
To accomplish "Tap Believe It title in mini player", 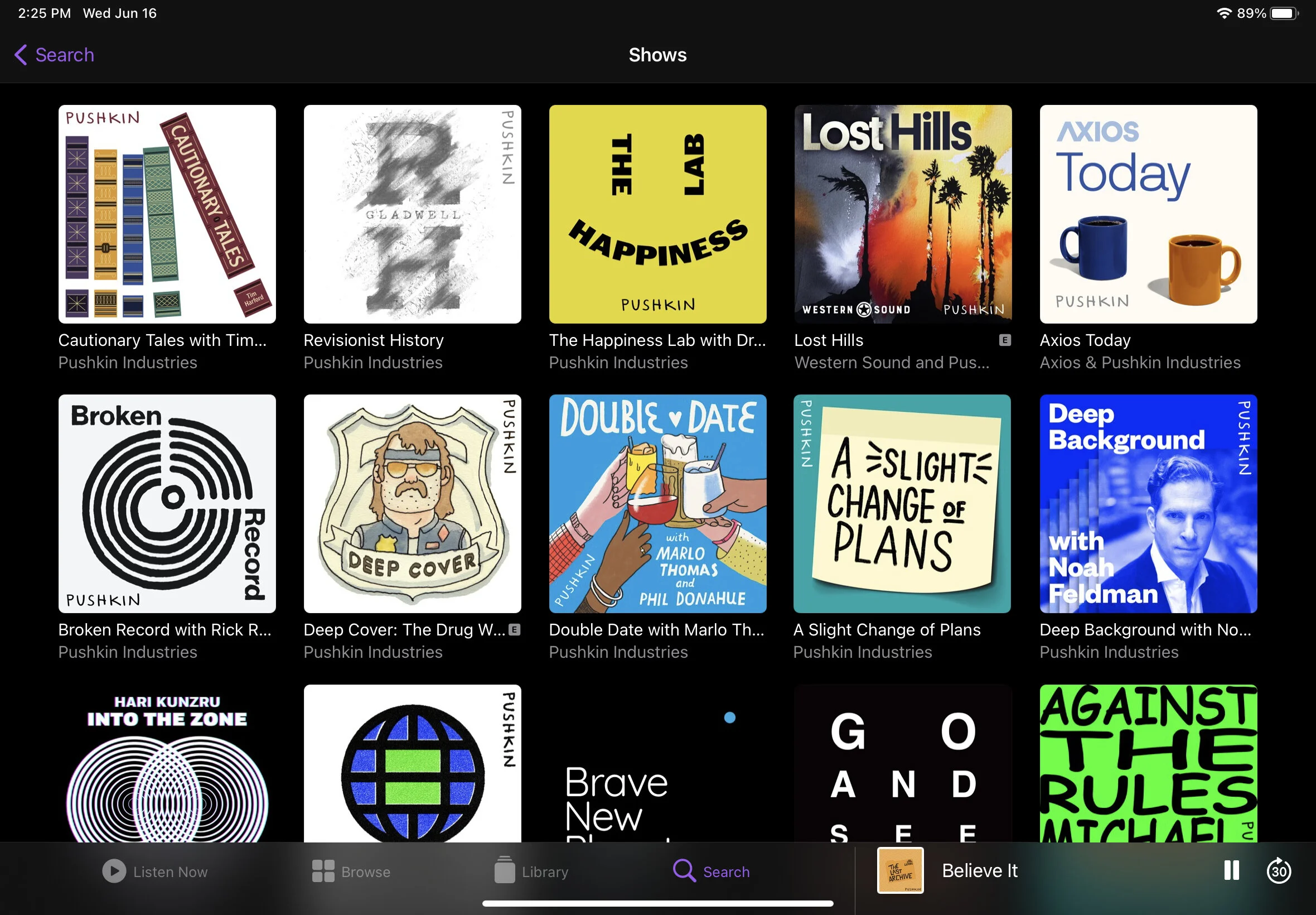I will [979, 870].
